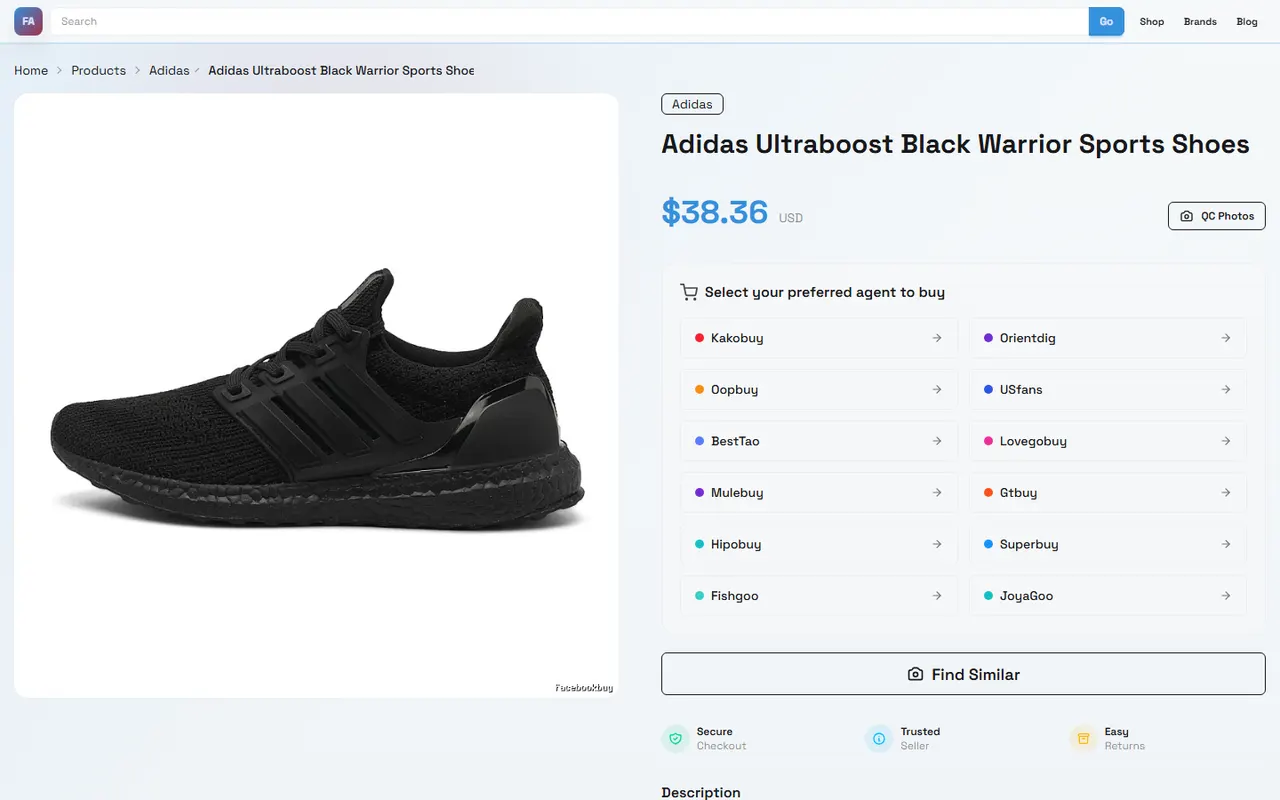Choose JoyaGoo as buying agent

coord(1108,596)
